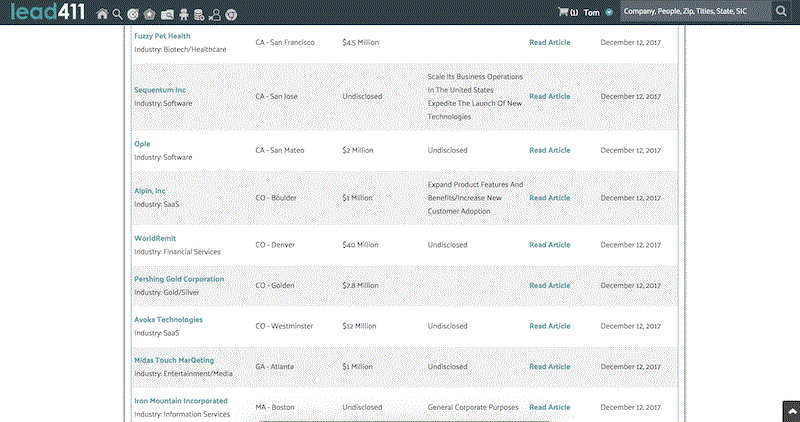Screen dimensions: 800x422
Task: Open Midas Touch MarQeting profile
Action: tap(174, 360)
